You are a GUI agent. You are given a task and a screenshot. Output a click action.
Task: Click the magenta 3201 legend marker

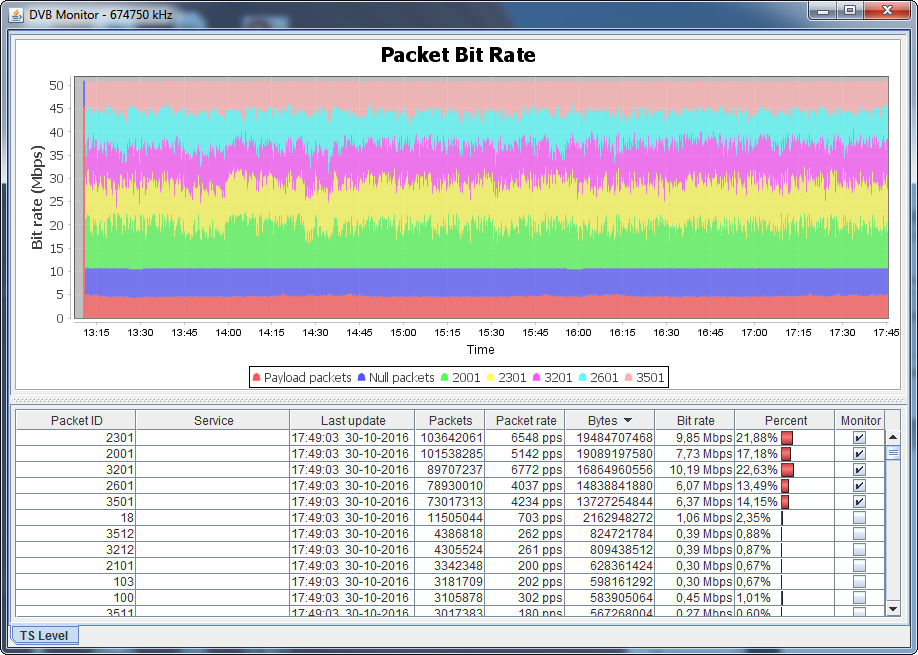coord(536,378)
